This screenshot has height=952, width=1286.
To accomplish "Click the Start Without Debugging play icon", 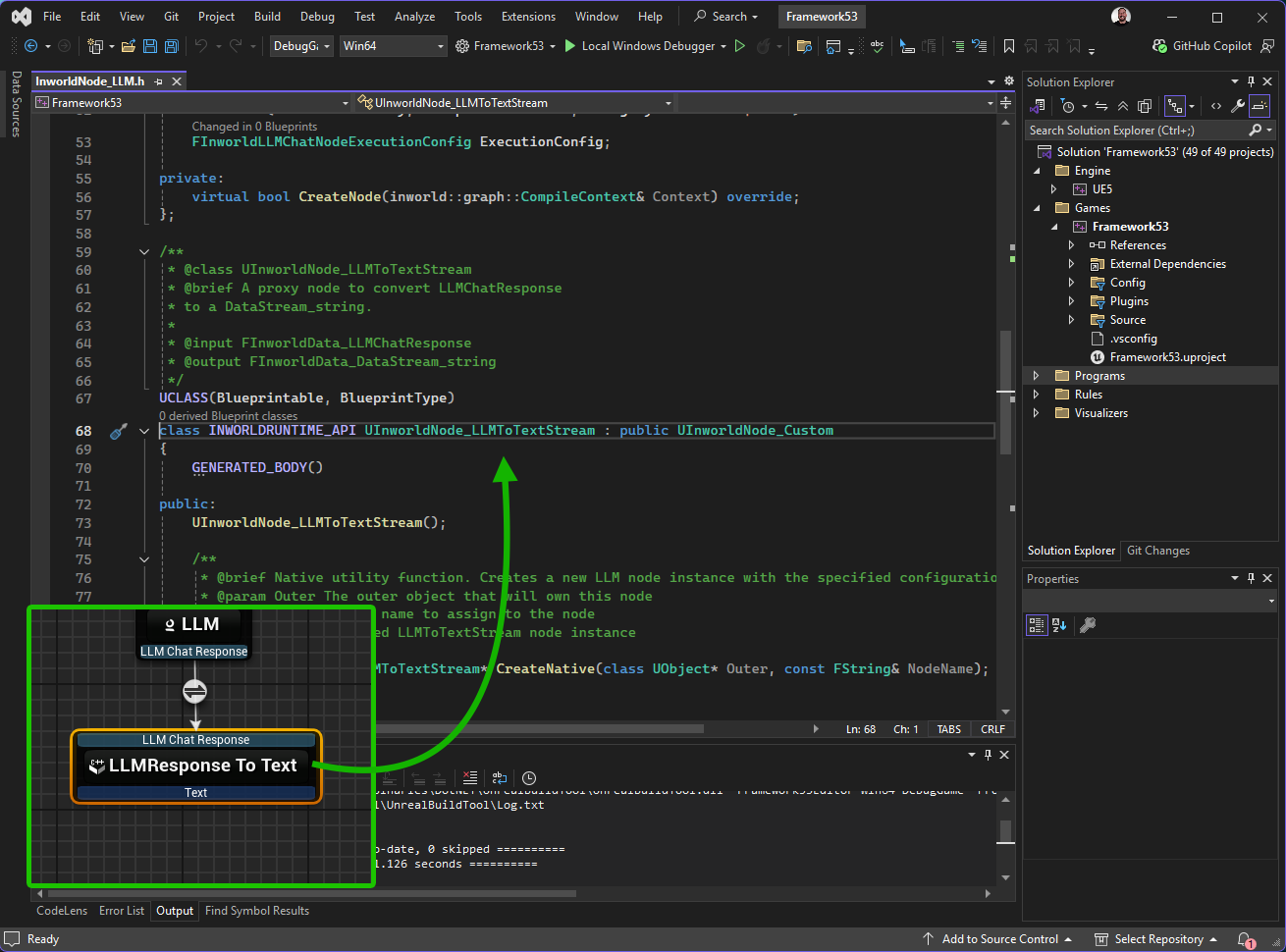I will tap(740, 46).
